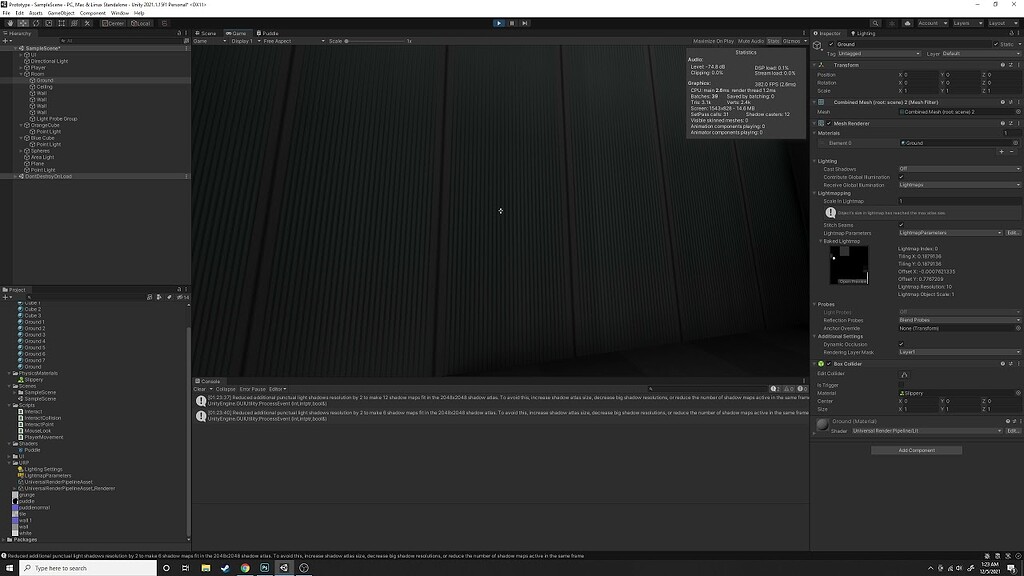Toggle Local pivot orientation in the toolbar
1024x576 pixels.
140,23
